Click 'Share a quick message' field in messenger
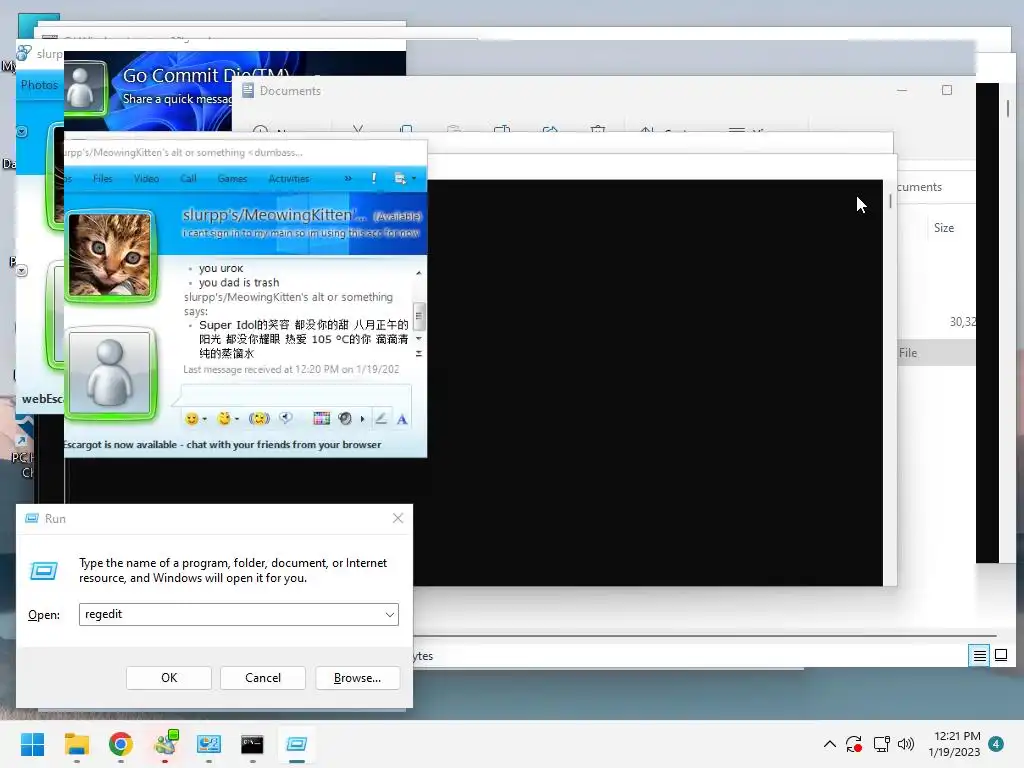 coord(177,99)
